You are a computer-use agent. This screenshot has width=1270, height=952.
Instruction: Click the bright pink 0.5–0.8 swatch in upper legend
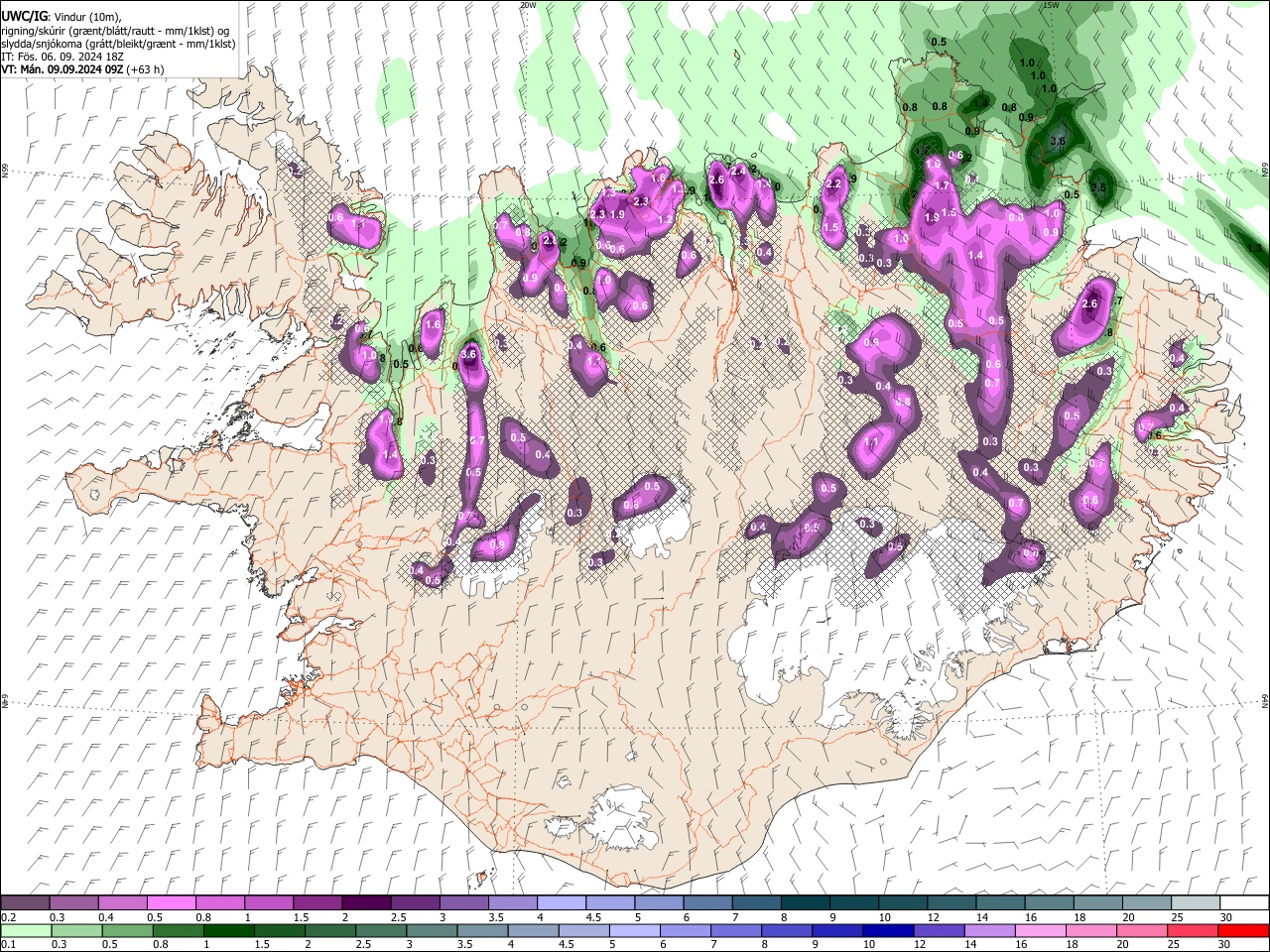172,902
